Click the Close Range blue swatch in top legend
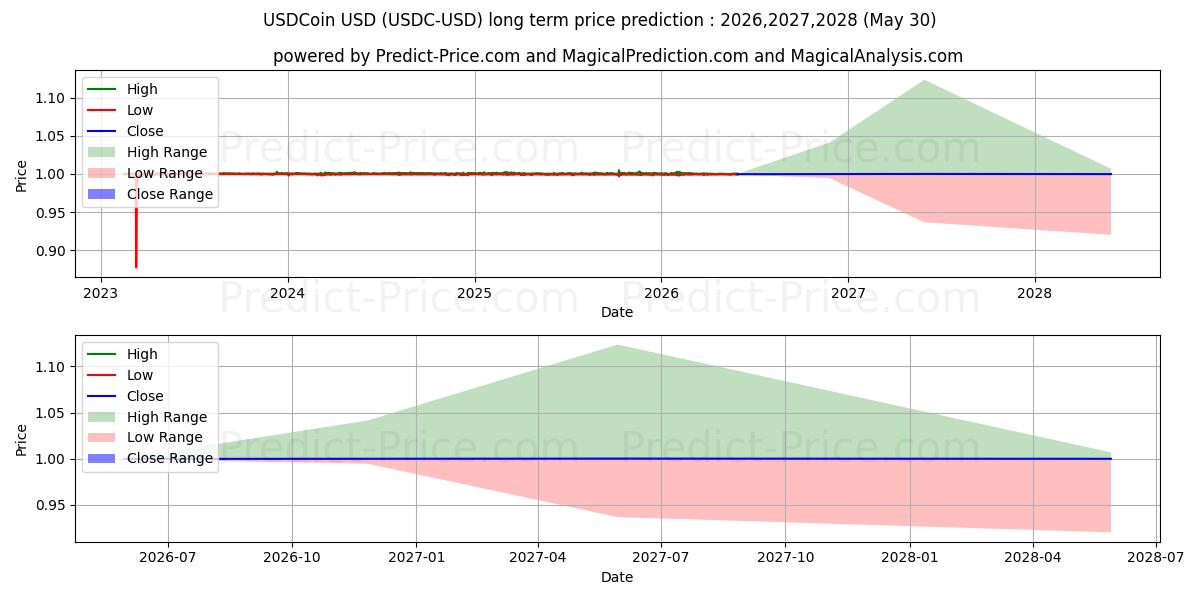This screenshot has height=600, width=1200. 101,194
